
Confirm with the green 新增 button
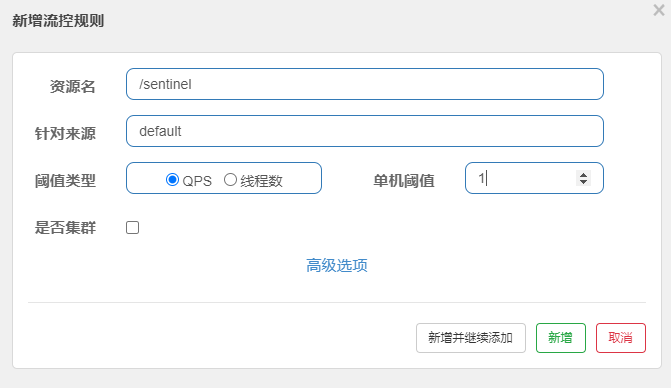tap(561, 338)
